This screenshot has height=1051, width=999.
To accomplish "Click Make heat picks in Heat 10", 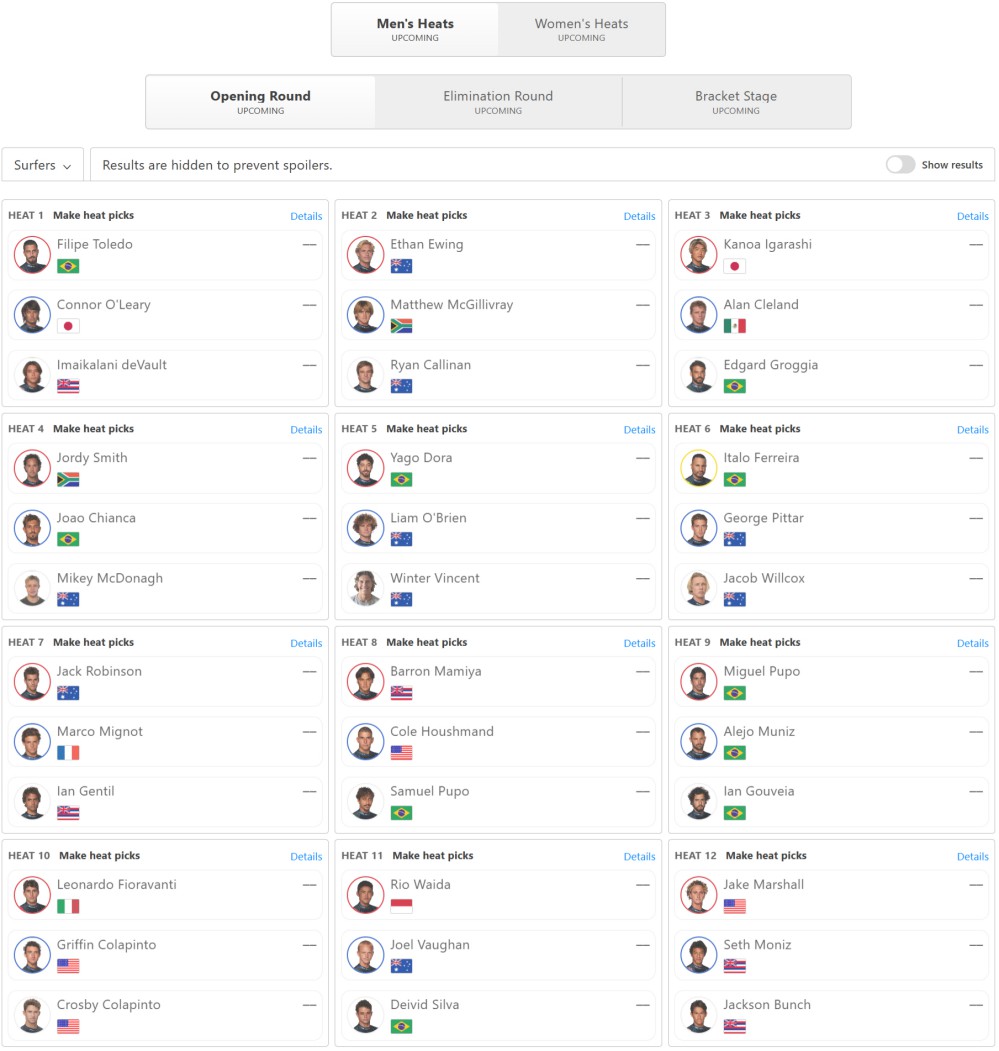I will click(x=99, y=855).
